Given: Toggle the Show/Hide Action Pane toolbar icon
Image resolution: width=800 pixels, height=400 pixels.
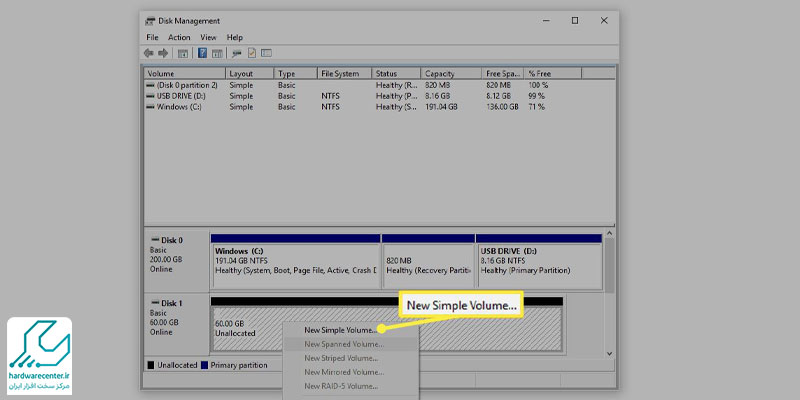Looking at the screenshot, I should (x=217, y=53).
